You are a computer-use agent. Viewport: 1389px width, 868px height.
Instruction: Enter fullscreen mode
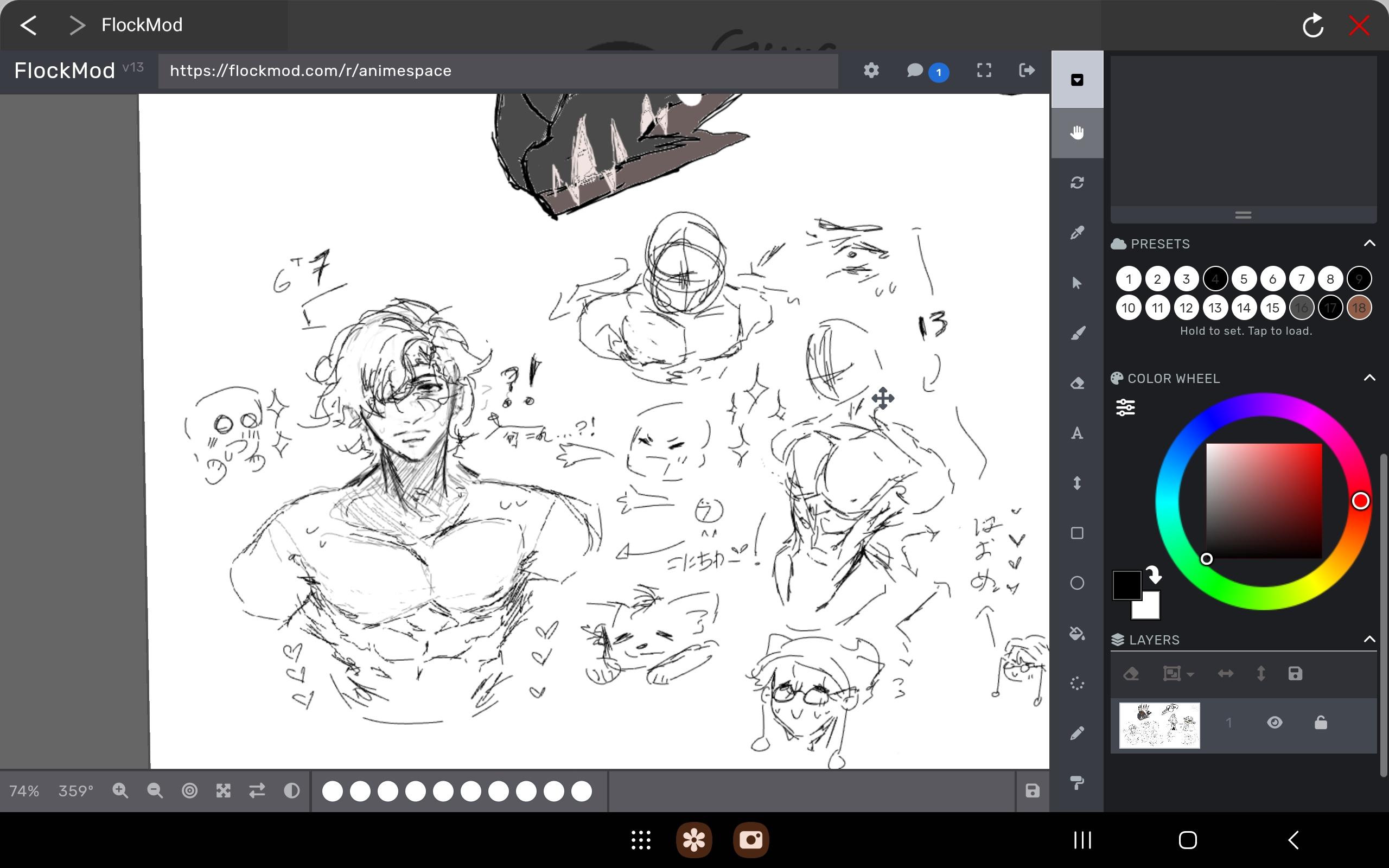[984, 70]
